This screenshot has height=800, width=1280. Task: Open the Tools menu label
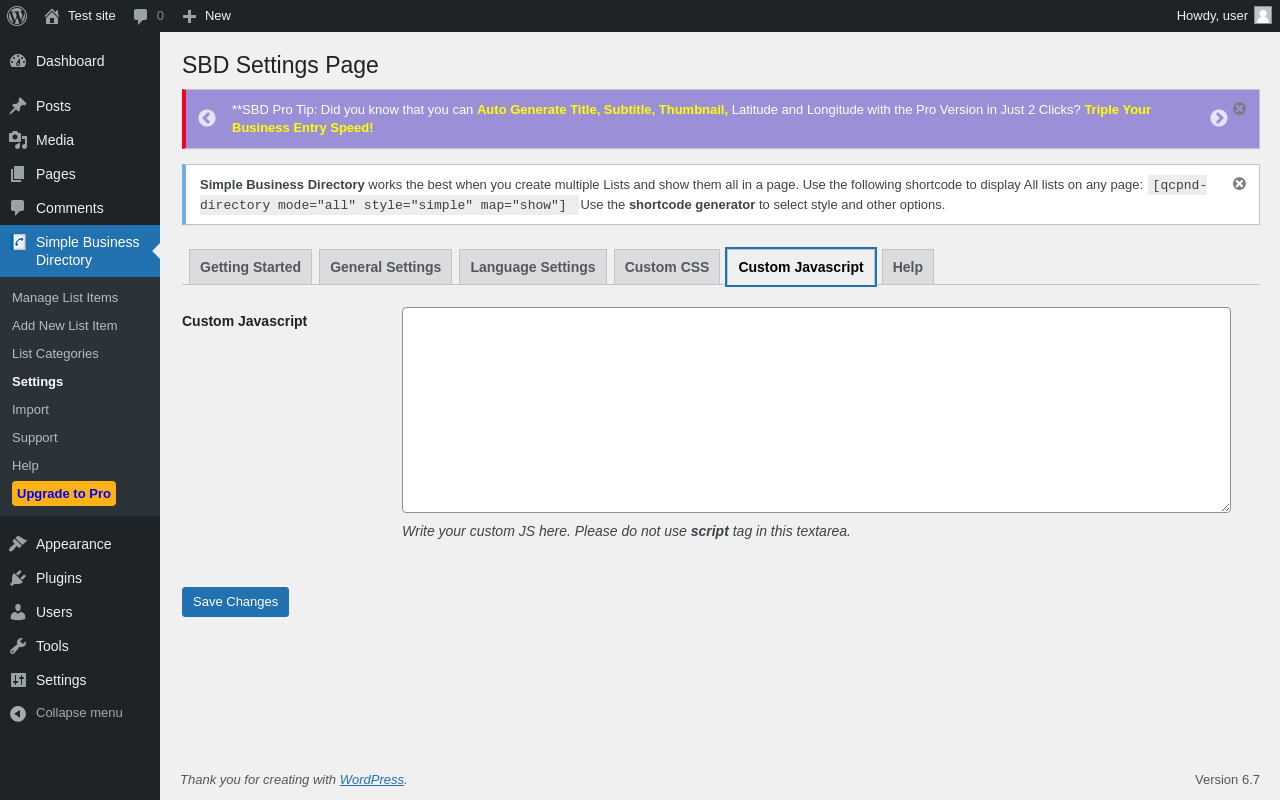point(52,646)
